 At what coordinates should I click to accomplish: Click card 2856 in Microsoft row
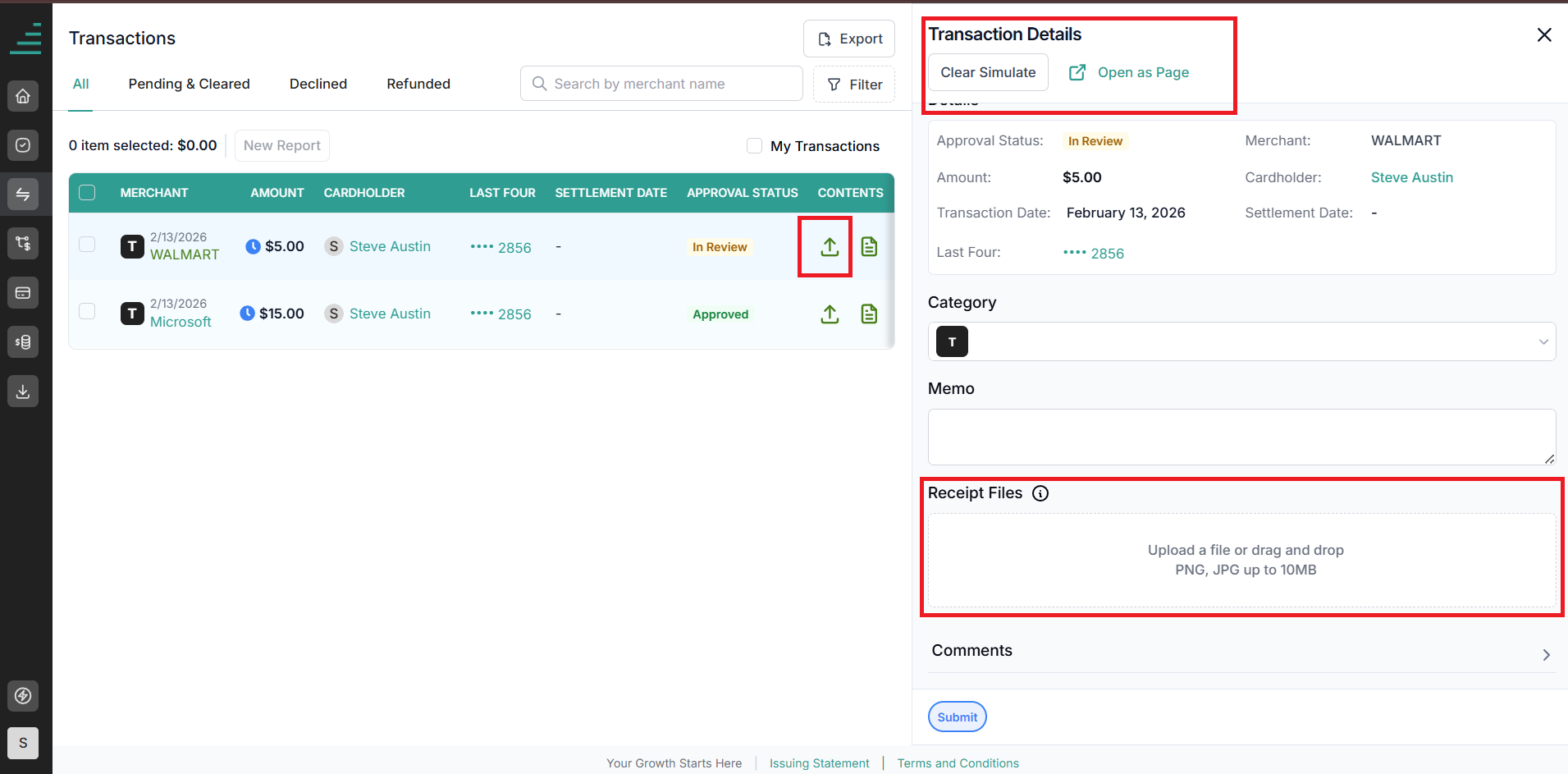click(x=501, y=314)
